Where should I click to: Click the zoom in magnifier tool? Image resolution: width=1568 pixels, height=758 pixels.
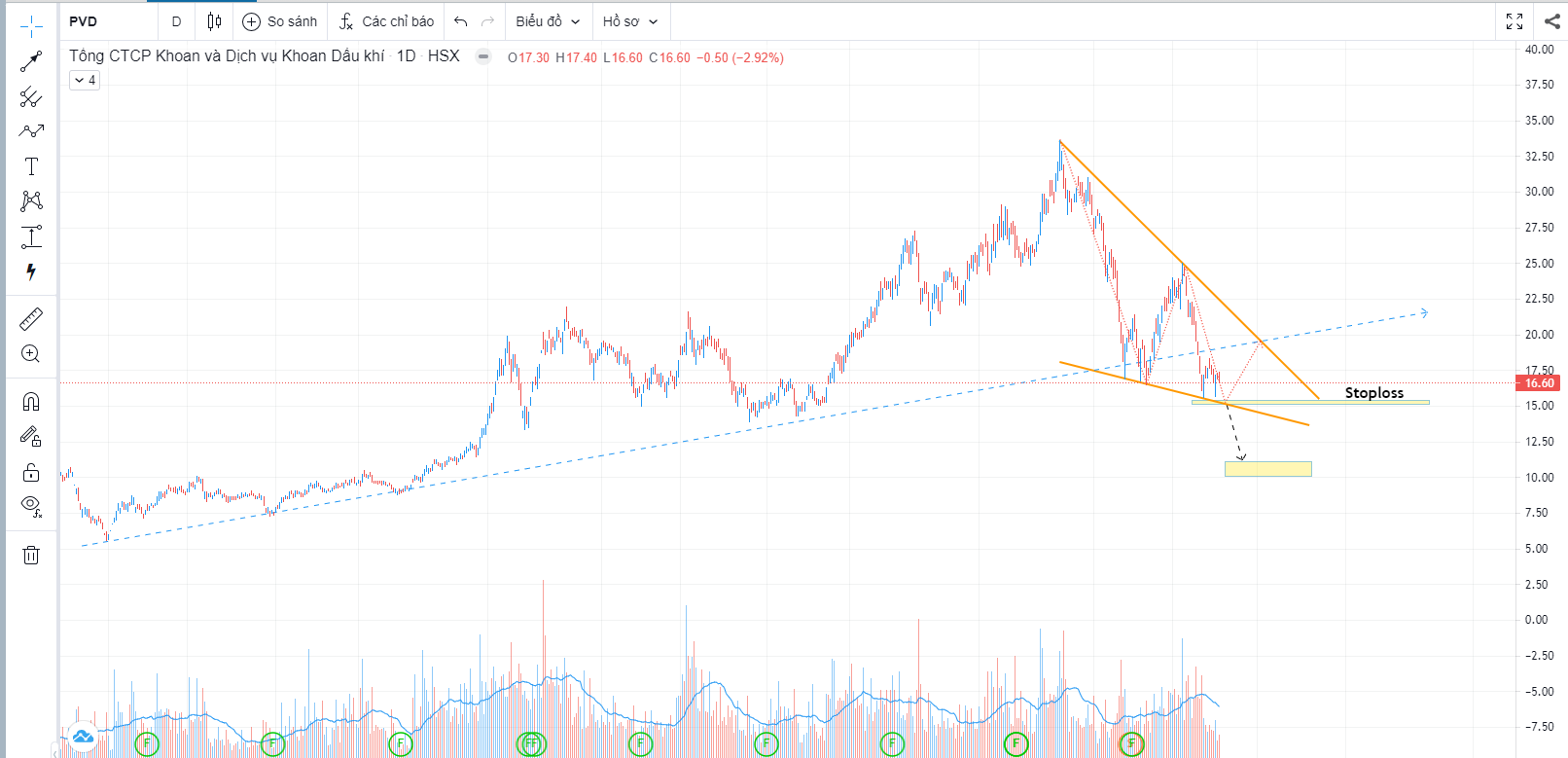click(31, 353)
